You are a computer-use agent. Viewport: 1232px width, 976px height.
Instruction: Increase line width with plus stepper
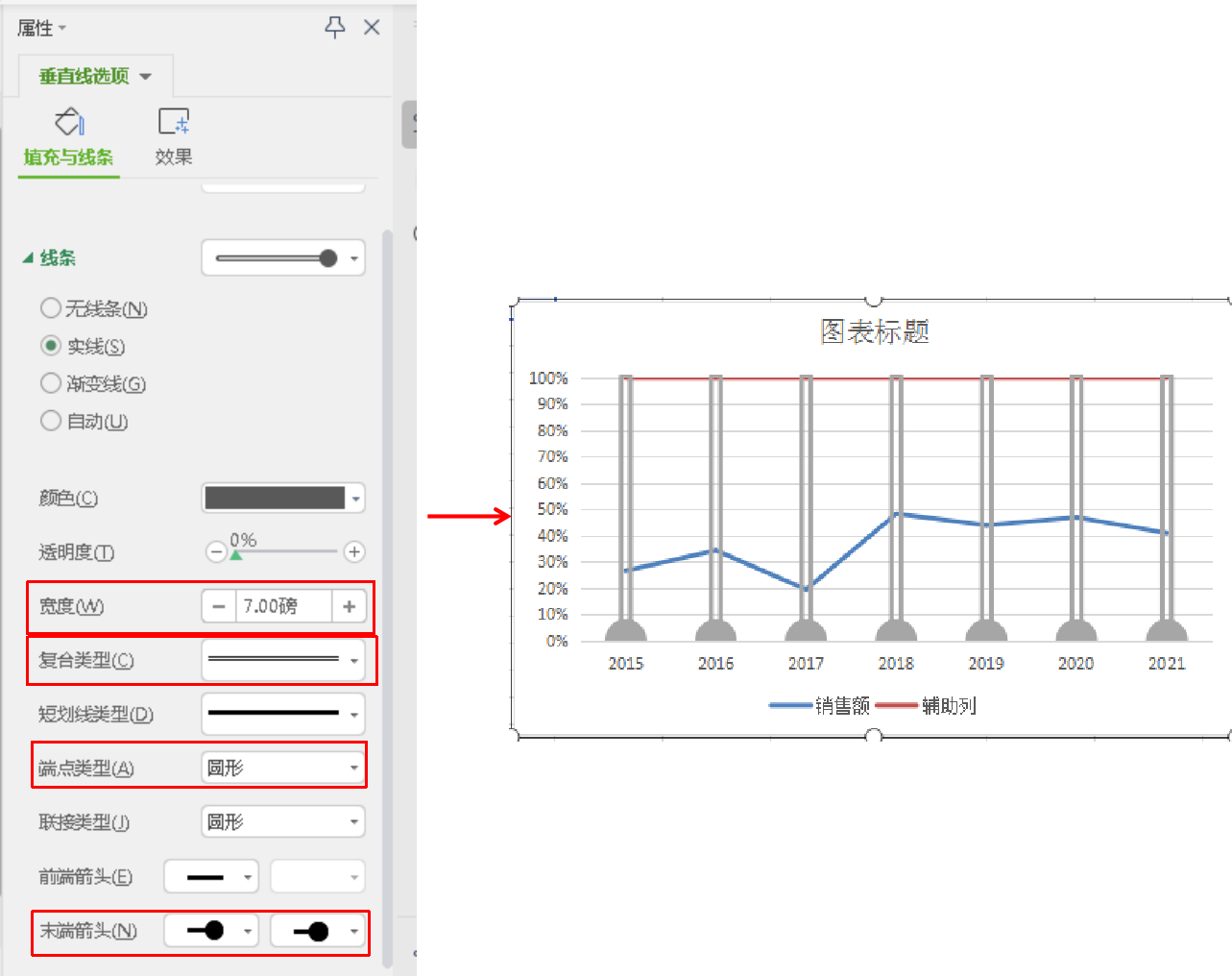click(x=349, y=606)
